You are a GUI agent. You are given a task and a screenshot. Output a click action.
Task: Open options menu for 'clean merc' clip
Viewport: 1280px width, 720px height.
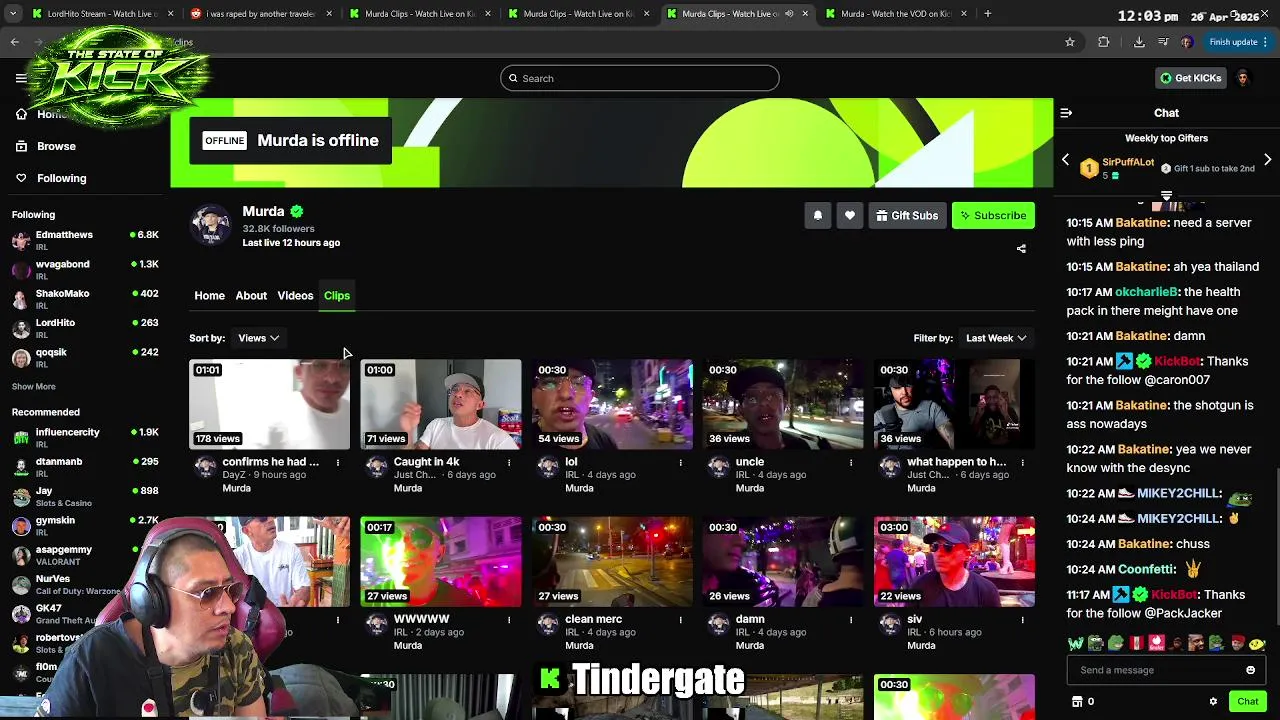(680, 620)
